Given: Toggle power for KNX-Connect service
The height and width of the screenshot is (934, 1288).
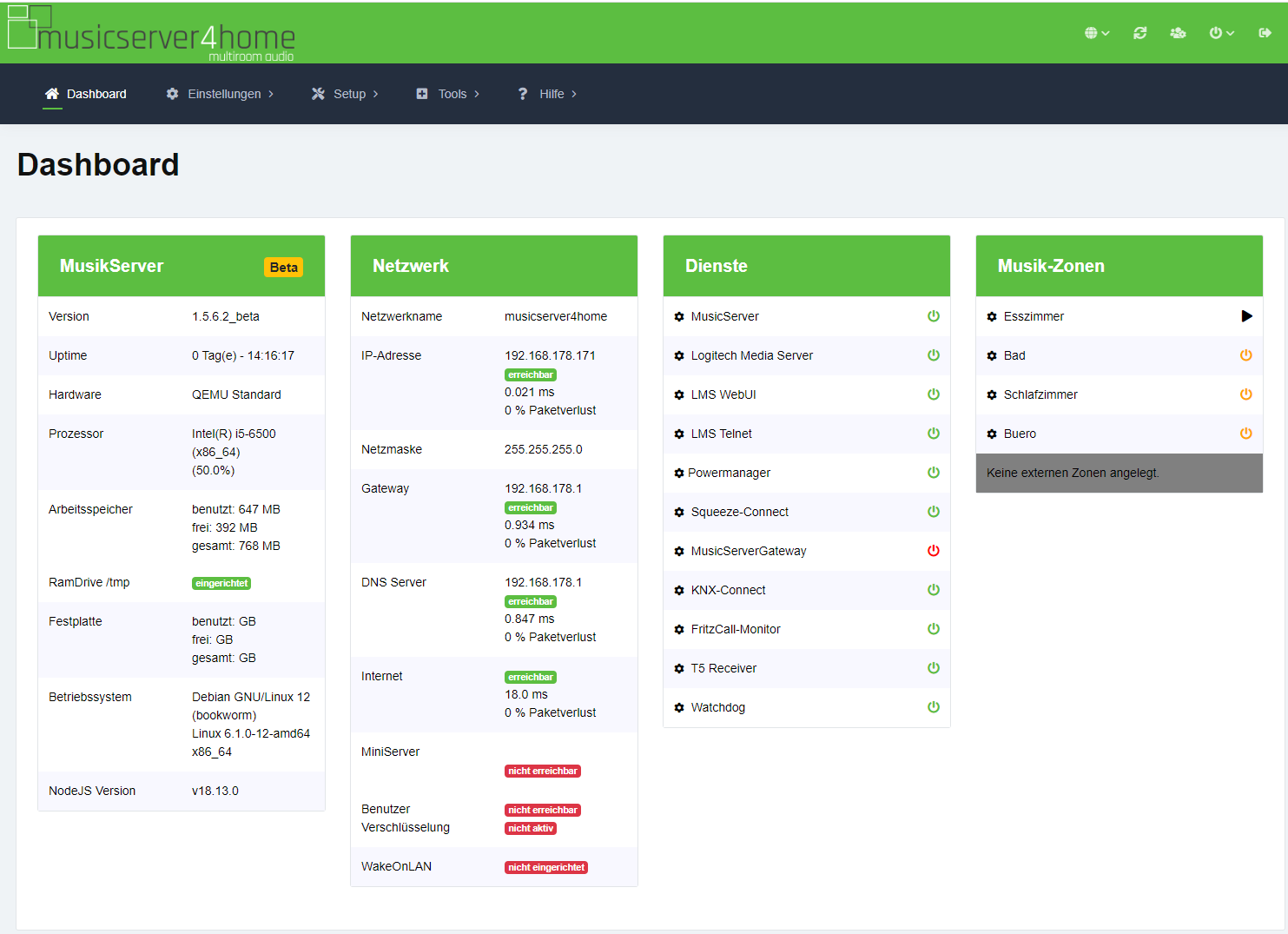Looking at the screenshot, I should (x=934, y=590).
